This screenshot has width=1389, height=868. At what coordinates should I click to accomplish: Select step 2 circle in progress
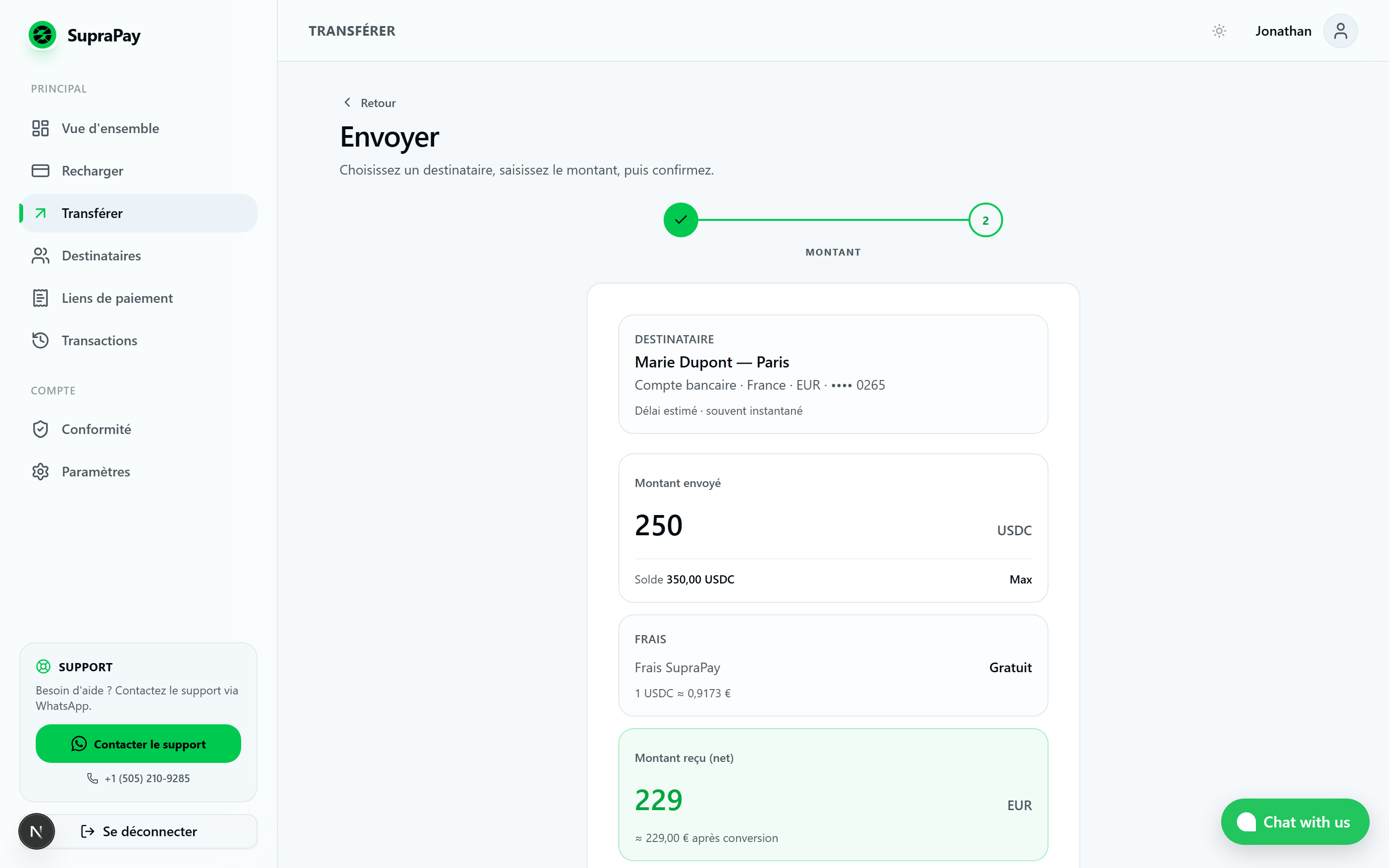pos(985,220)
